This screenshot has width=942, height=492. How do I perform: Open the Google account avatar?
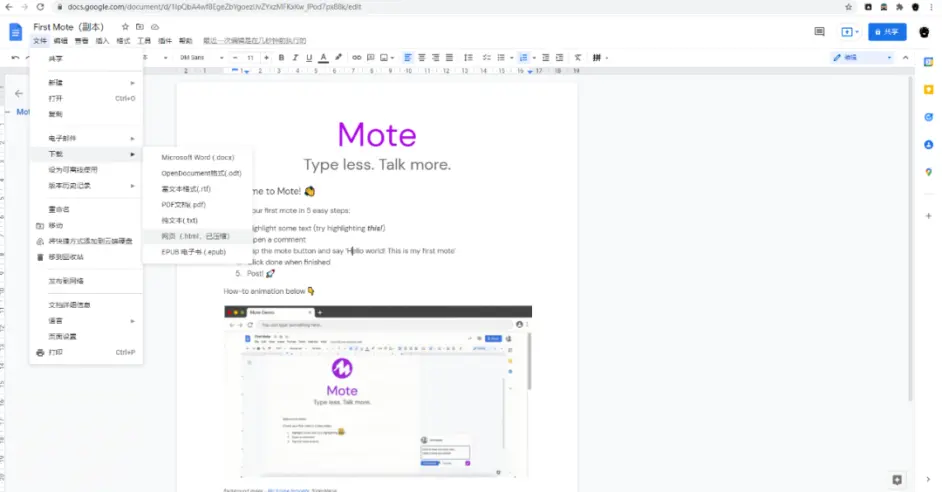point(924,32)
